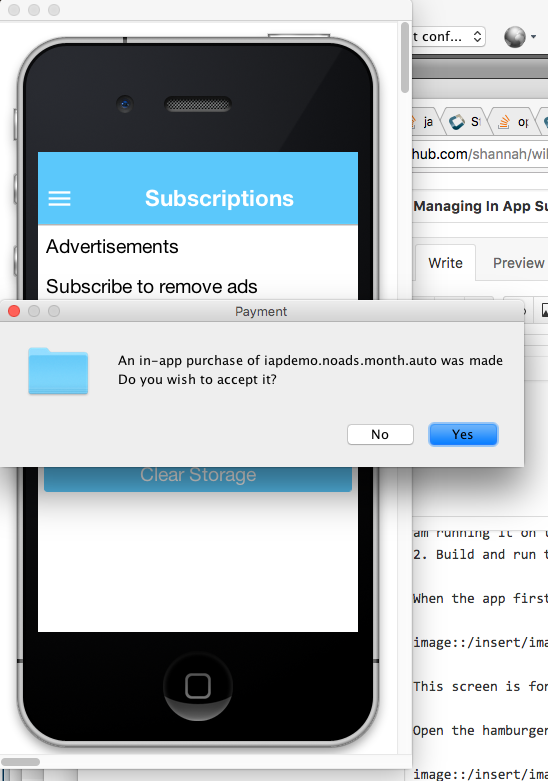Click the simulator horizontal scrollbar thumb
548x781 pixels.
tap(20, 762)
